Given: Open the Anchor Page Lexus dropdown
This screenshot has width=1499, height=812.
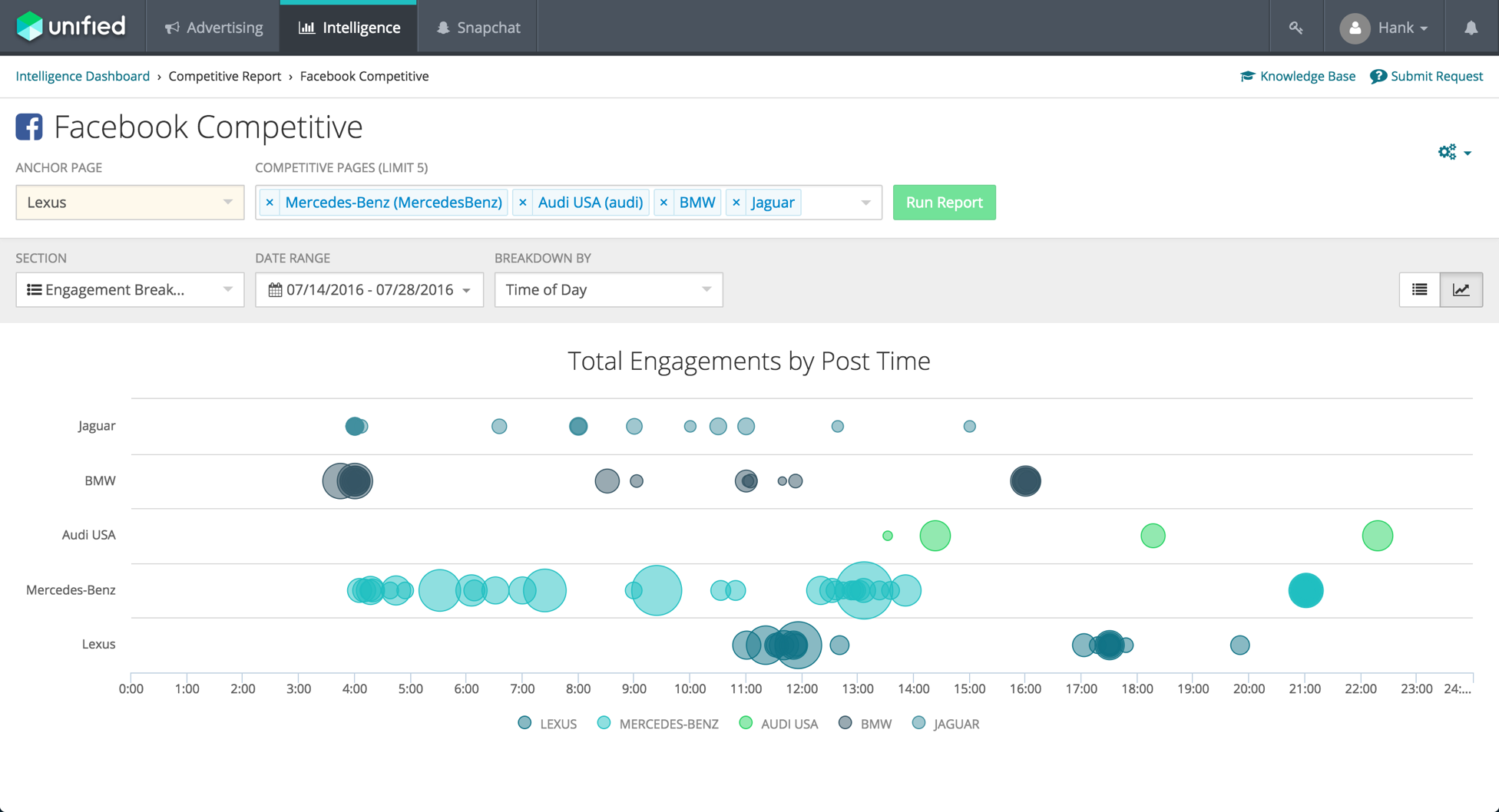Looking at the screenshot, I should tap(130, 203).
